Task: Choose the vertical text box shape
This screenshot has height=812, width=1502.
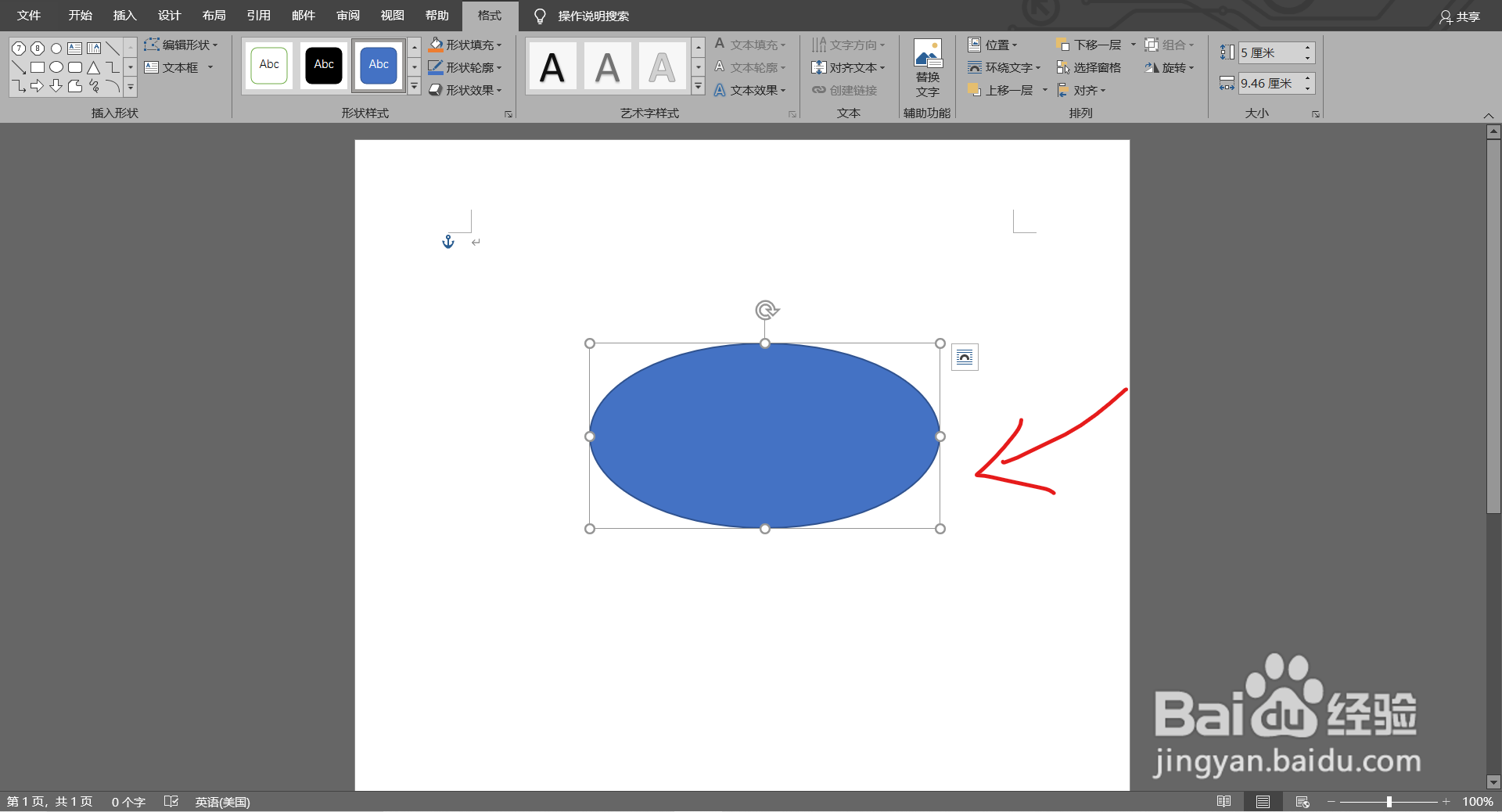Action: tap(94, 49)
